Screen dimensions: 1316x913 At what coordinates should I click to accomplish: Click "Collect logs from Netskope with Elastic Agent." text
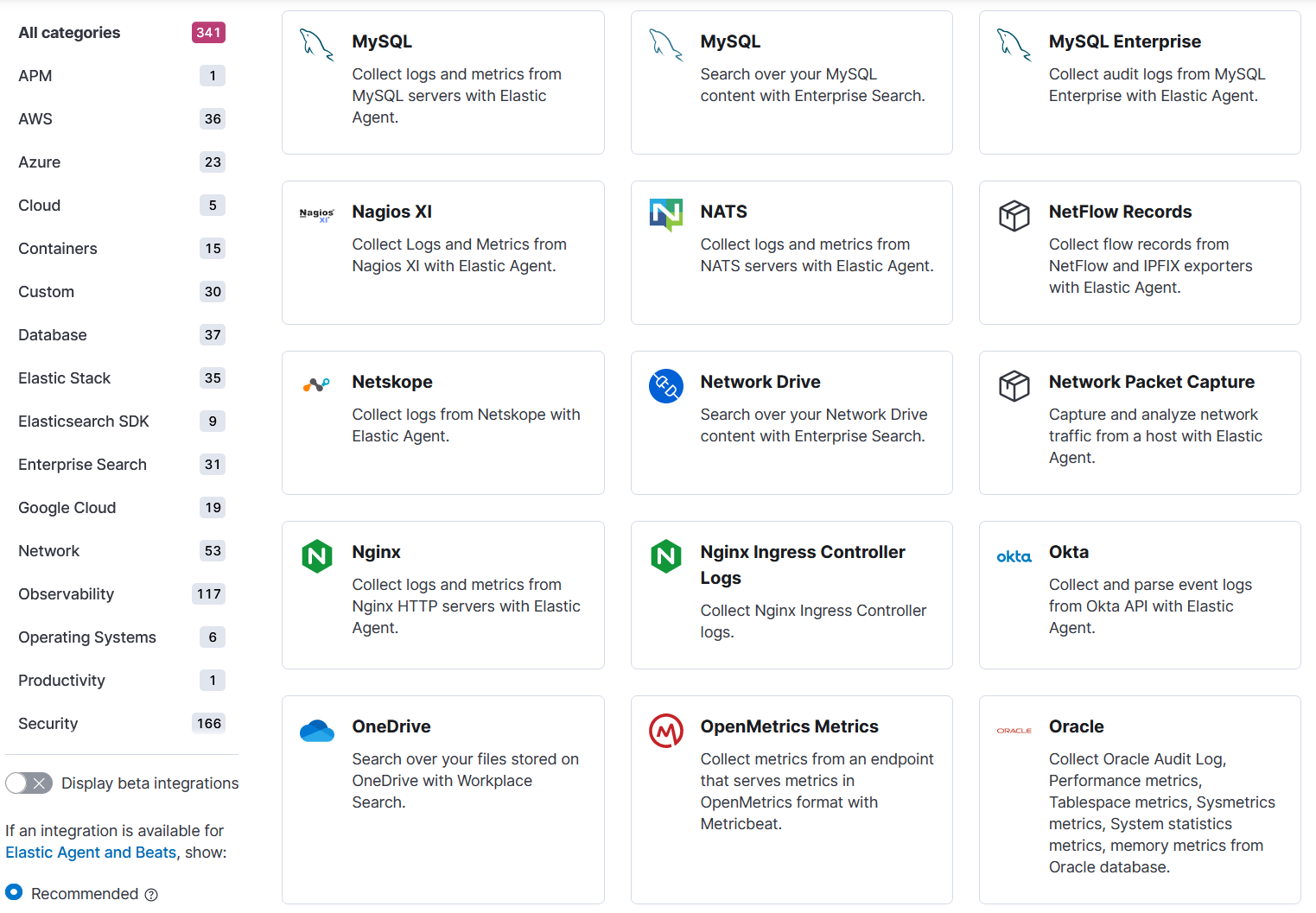pyautogui.click(x=467, y=426)
